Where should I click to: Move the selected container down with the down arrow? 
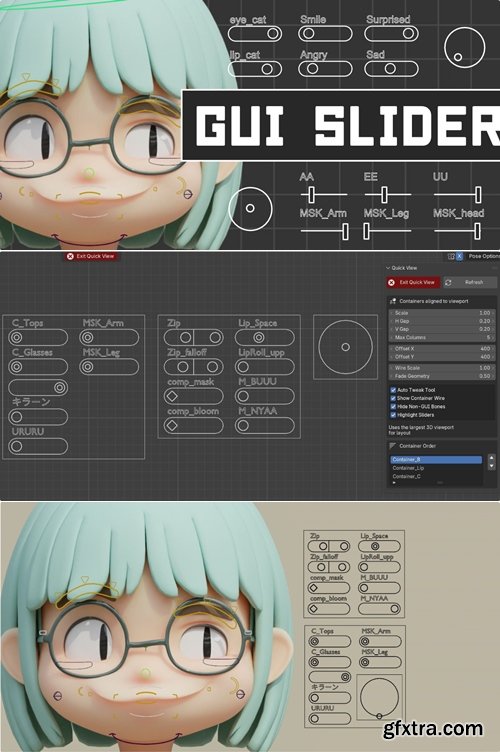(491, 465)
